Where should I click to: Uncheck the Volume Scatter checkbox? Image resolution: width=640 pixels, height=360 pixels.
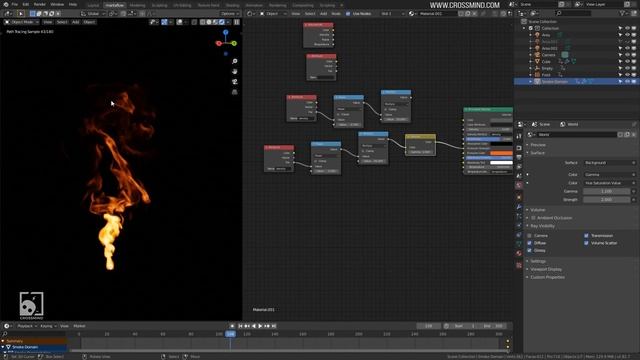586,243
